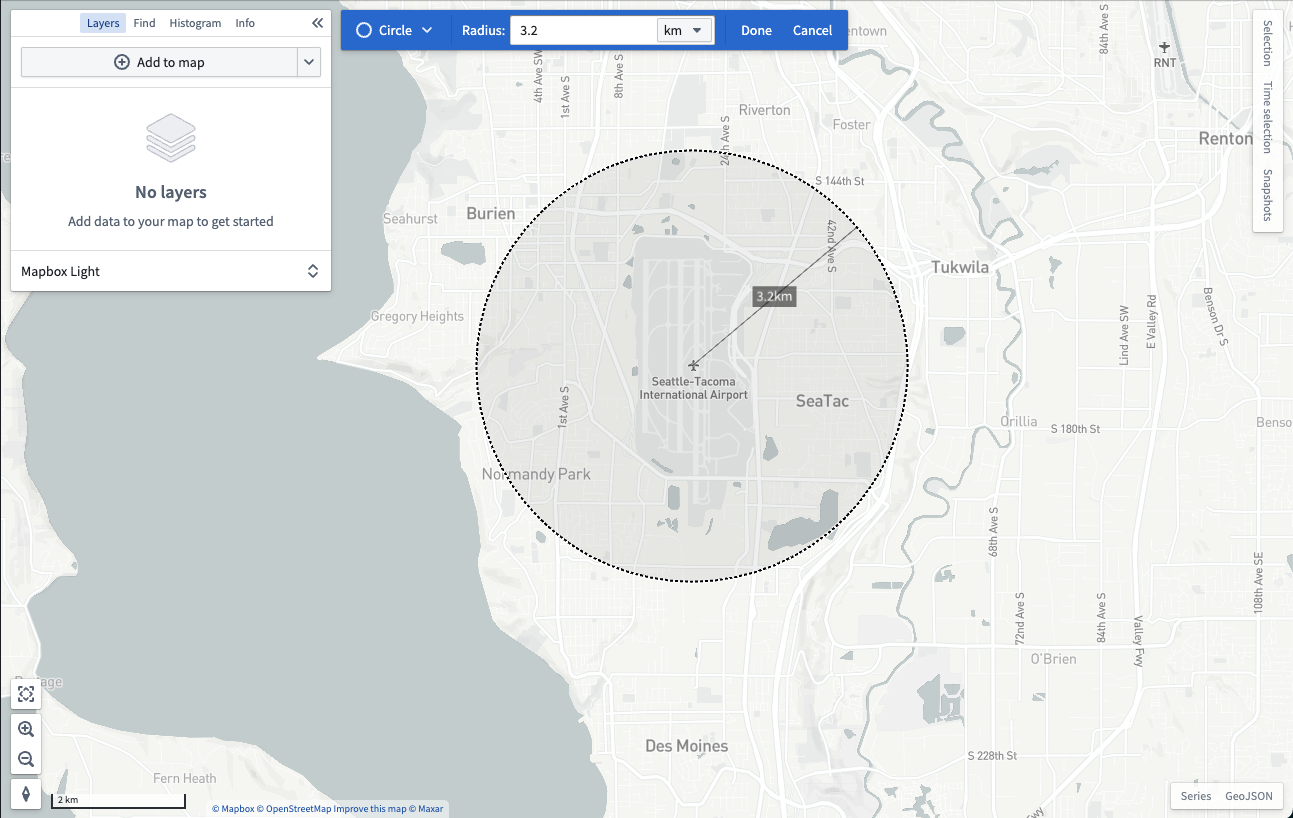Switch to the Layers tab

click(103, 23)
